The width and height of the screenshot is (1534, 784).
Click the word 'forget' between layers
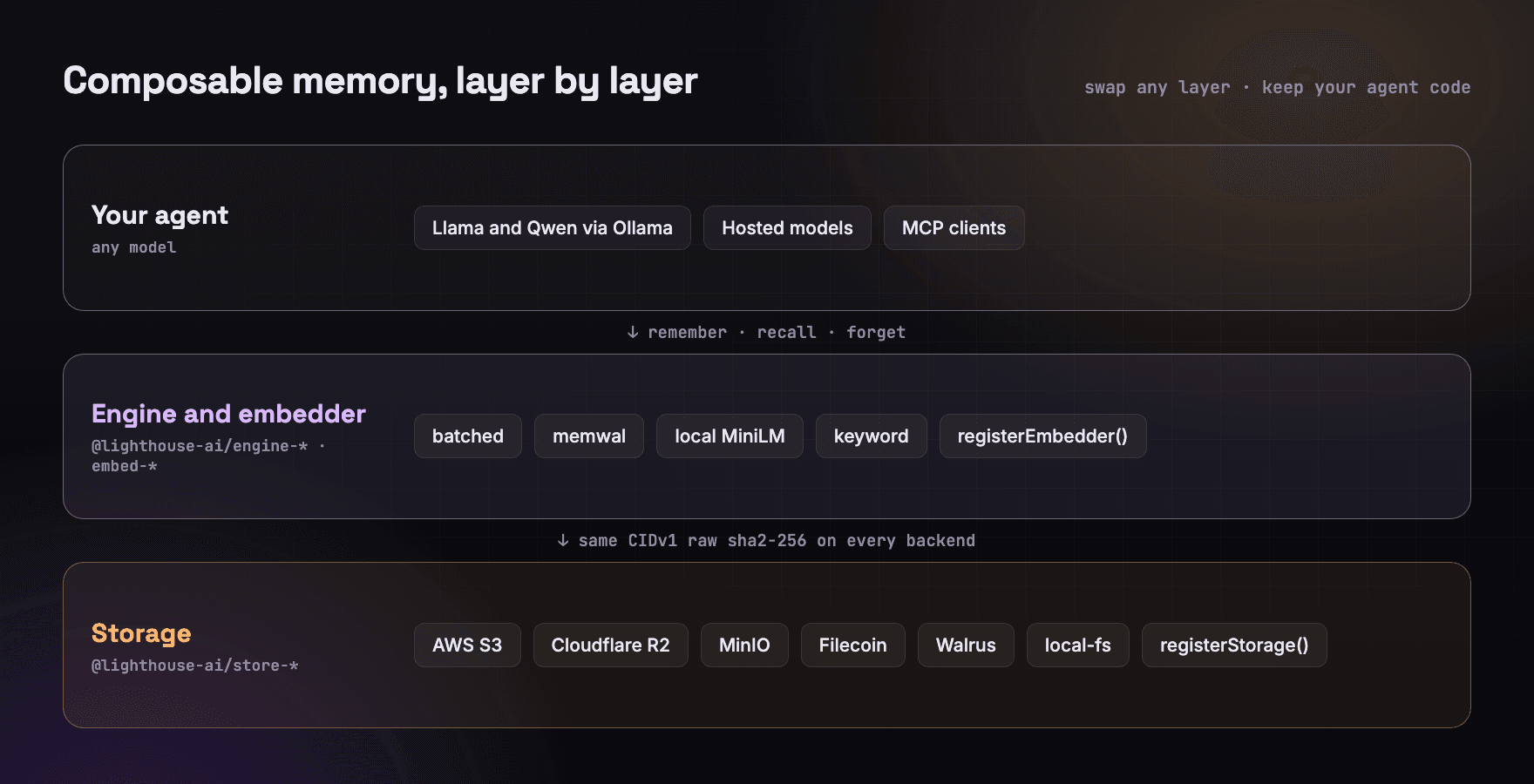pyautogui.click(x=876, y=332)
